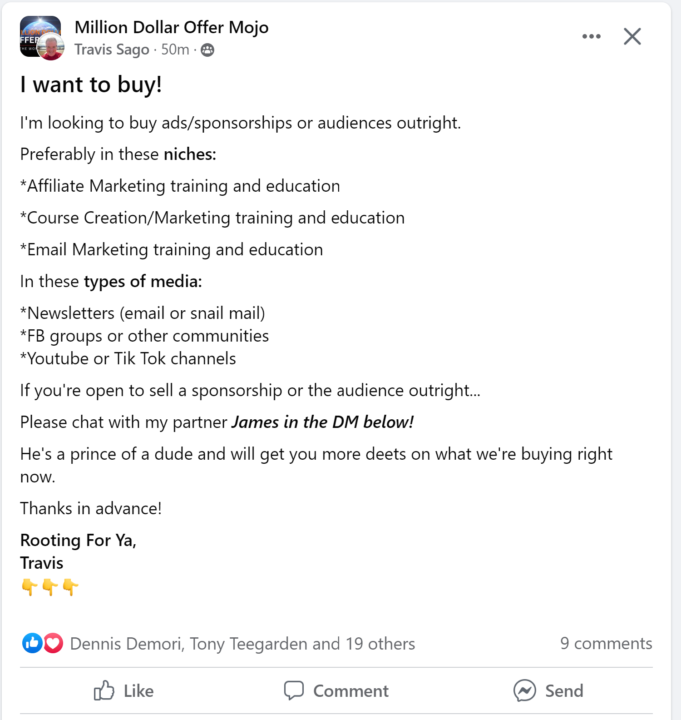681x720 pixels.
Task: Open Dennis Demori in the reactions list
Action: click(125, 644)
